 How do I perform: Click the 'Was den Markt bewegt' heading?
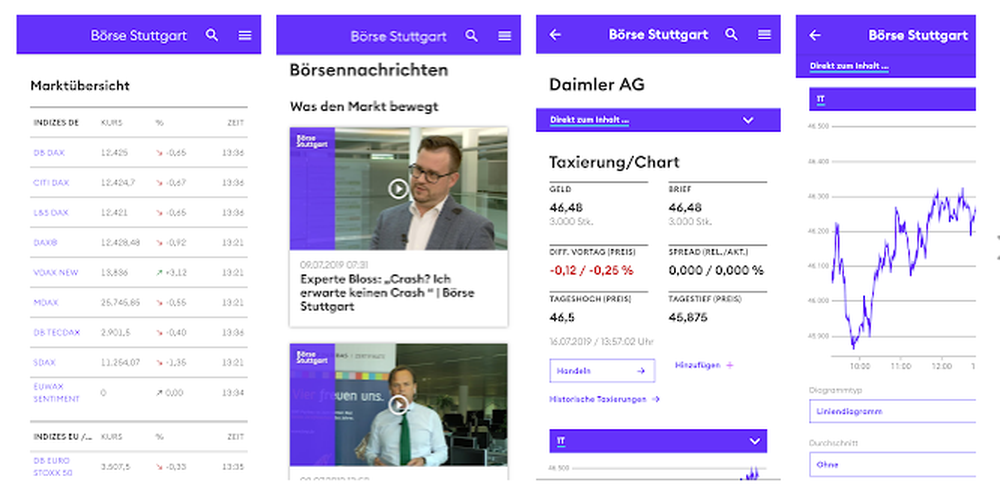pos(364,106)
